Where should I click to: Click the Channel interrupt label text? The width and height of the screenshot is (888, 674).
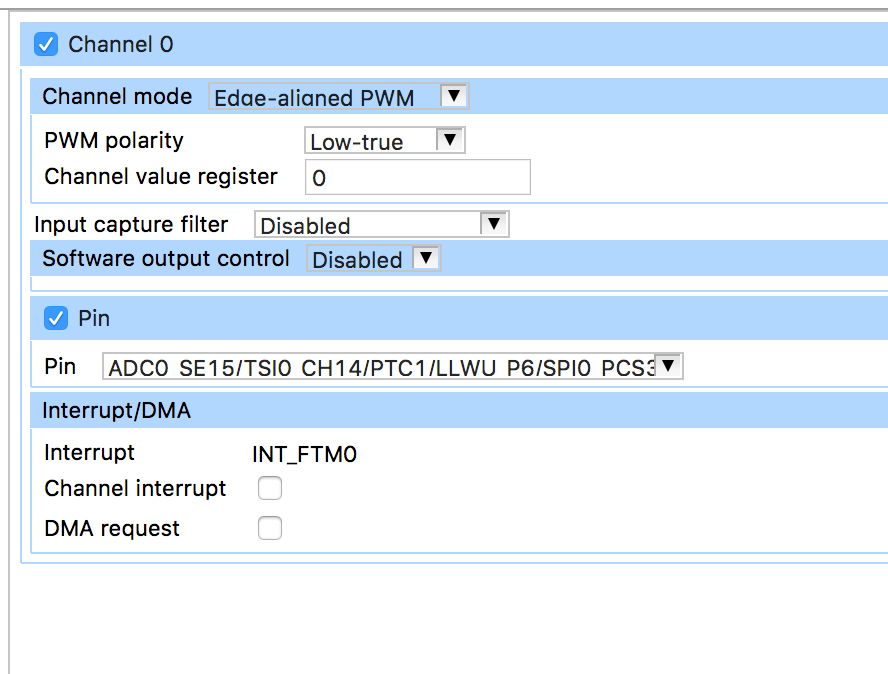tap(135, 489)
